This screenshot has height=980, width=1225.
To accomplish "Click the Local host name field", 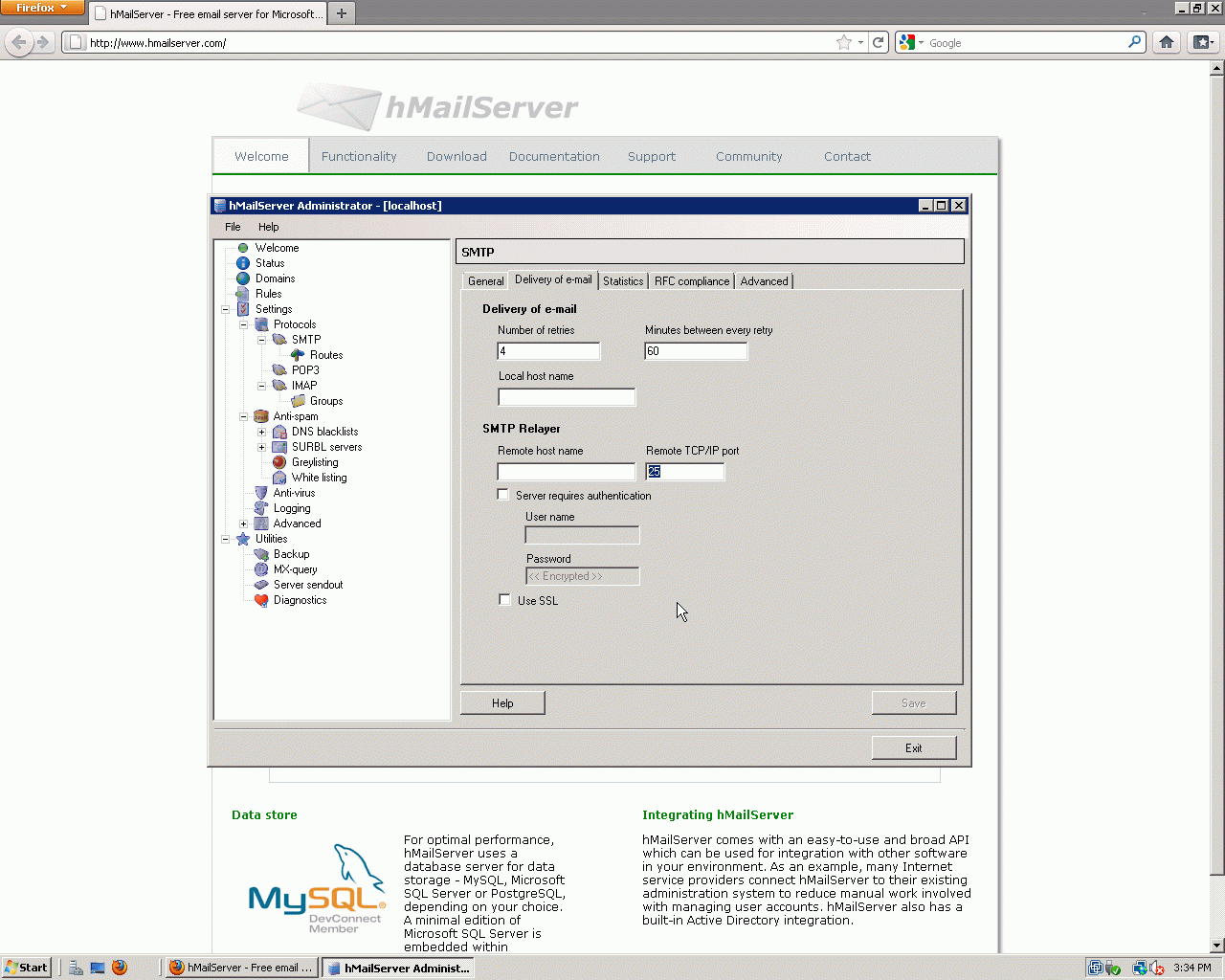I will (567, 397).
